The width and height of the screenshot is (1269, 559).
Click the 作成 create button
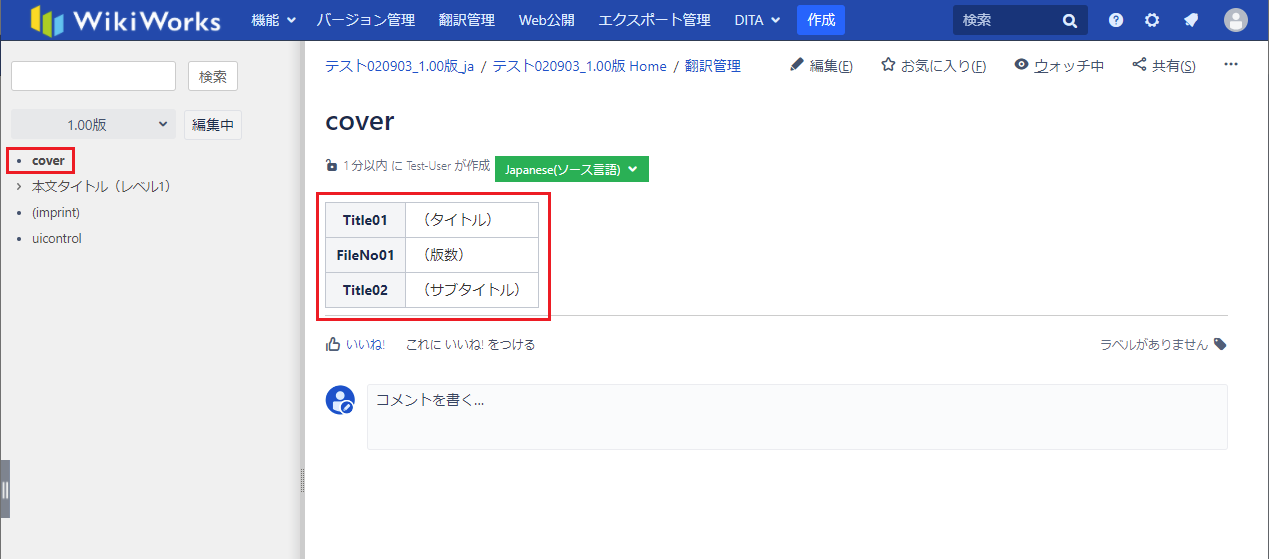click(x=820, y=20)
